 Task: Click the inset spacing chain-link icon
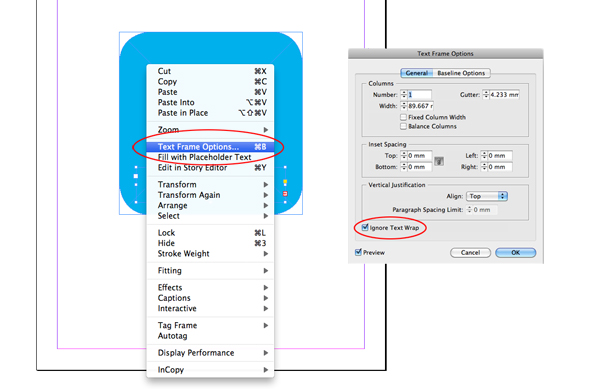click(x=439, y=161)
